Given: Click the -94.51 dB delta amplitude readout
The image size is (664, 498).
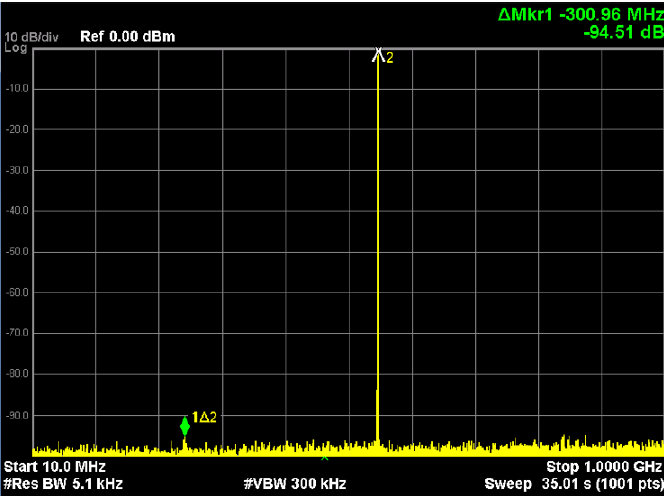Looking at the screenshot, I should (623, 32).
